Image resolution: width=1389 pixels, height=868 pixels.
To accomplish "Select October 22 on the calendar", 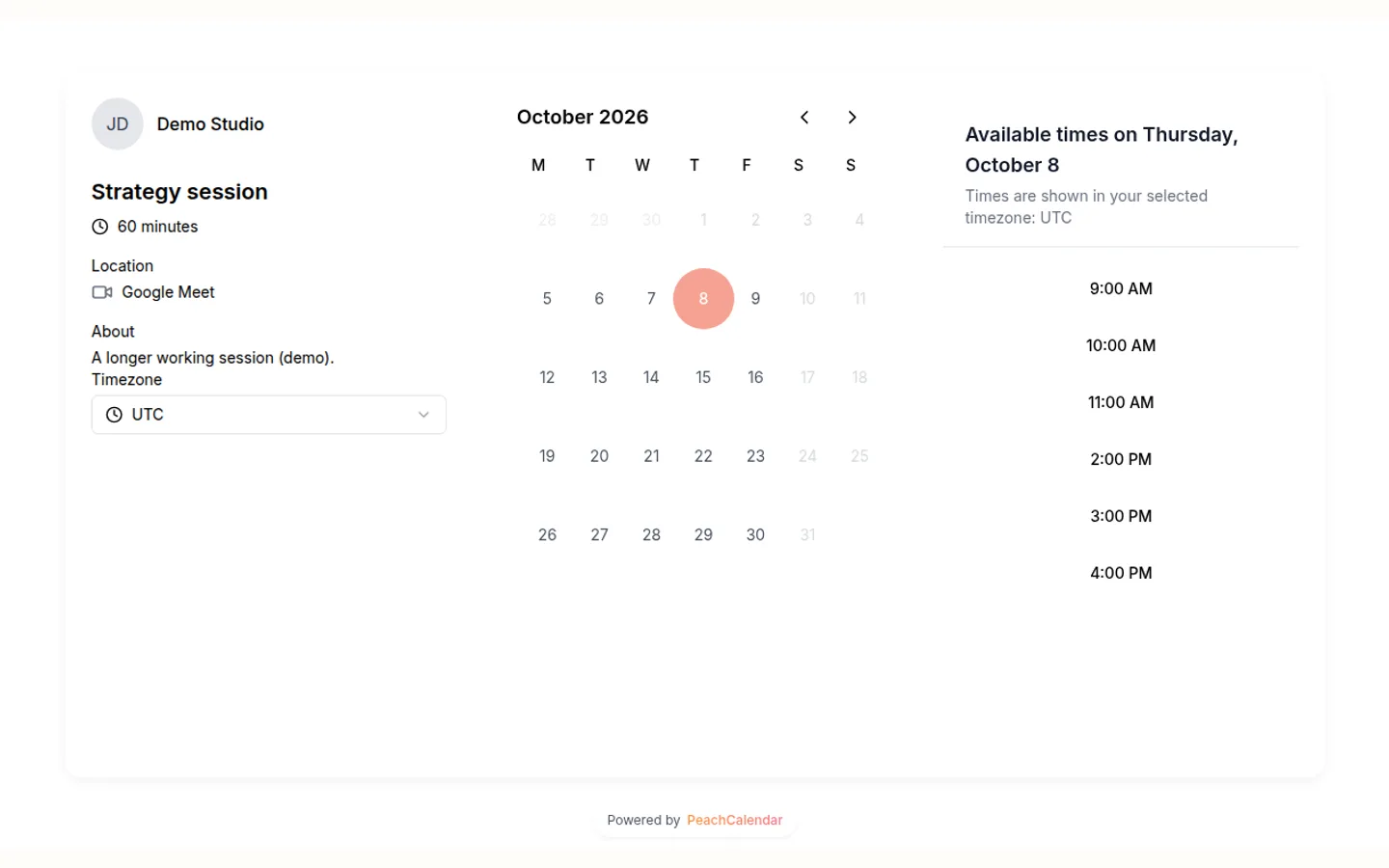I will pos(703,456).
